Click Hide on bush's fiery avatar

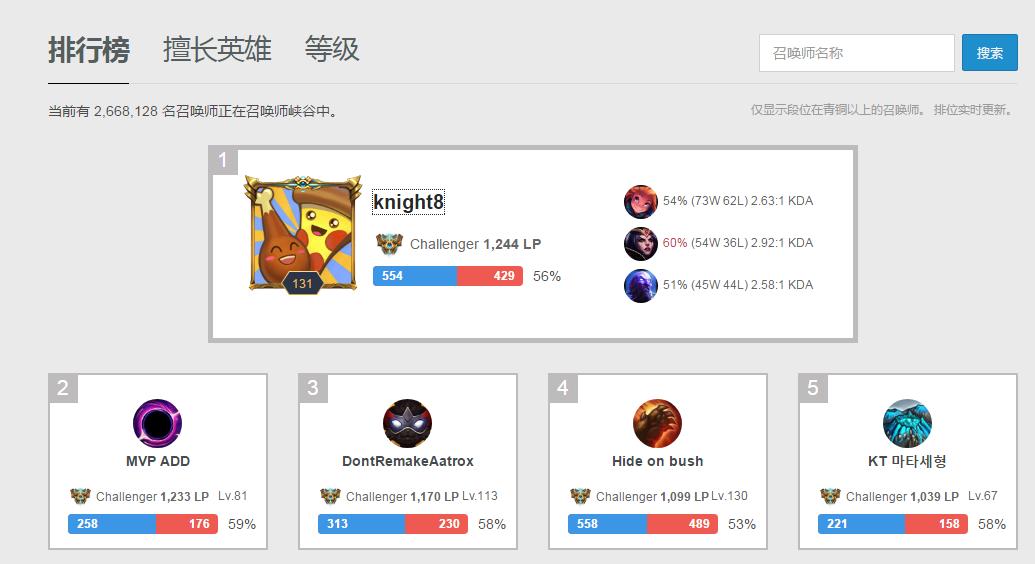(x=657, y=423)
